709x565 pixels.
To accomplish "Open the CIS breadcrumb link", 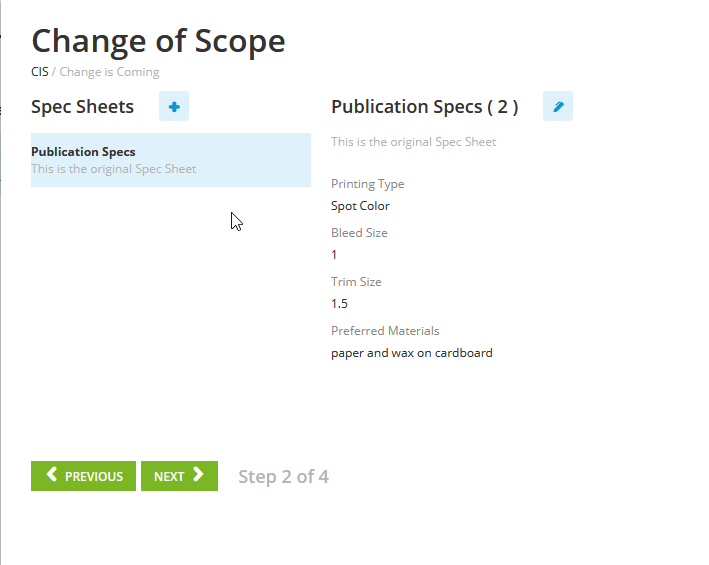I will point(40,72).
